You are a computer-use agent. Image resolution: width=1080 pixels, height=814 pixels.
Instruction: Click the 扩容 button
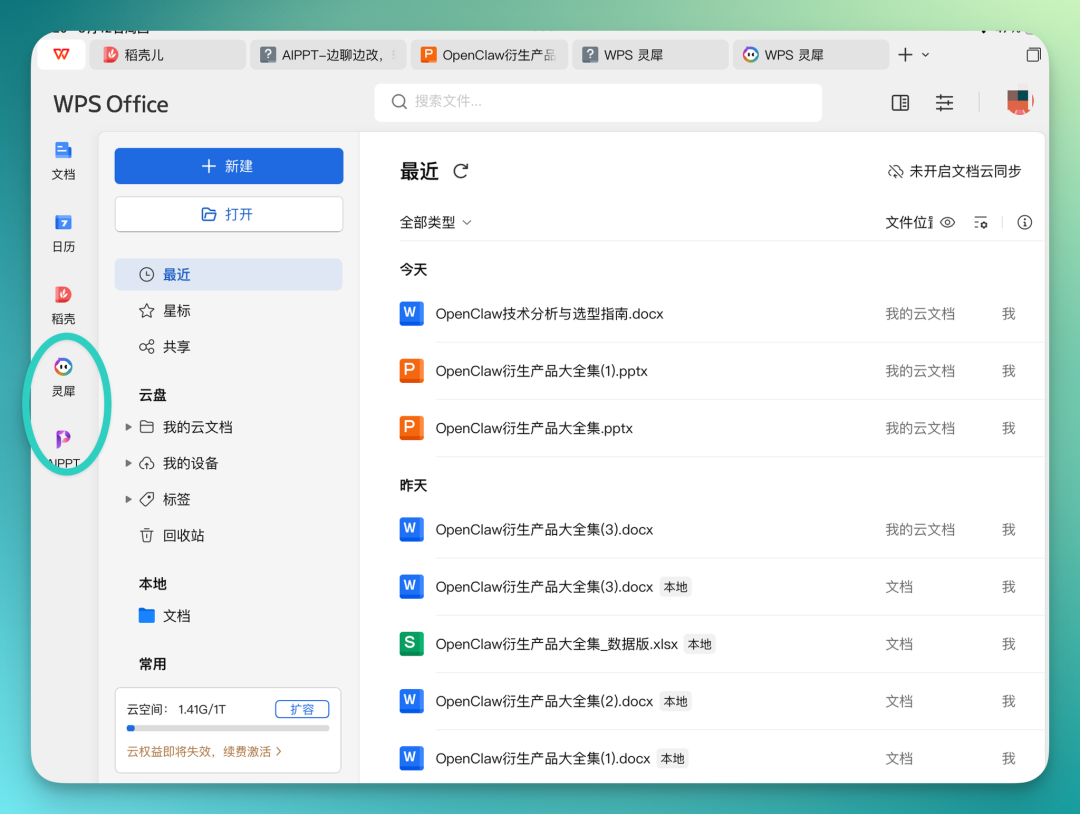[x=302, y=709]
